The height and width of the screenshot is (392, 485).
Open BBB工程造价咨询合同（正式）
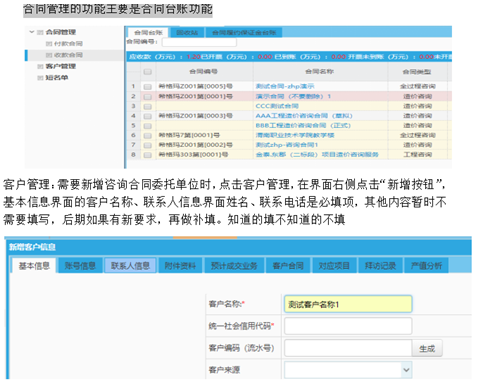click(x=303, y=125)
